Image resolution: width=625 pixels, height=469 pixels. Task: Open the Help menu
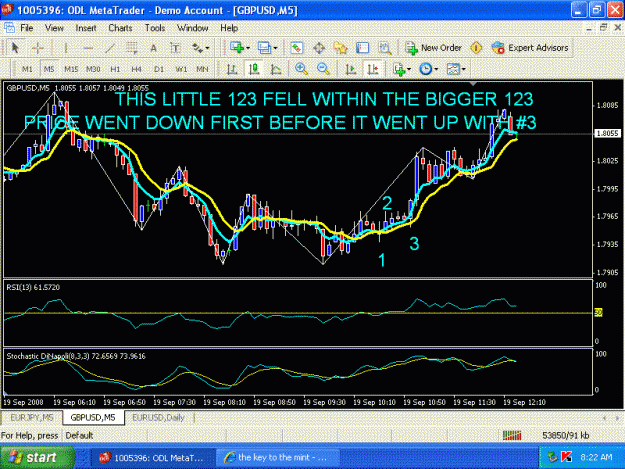(x=229, y=28)
